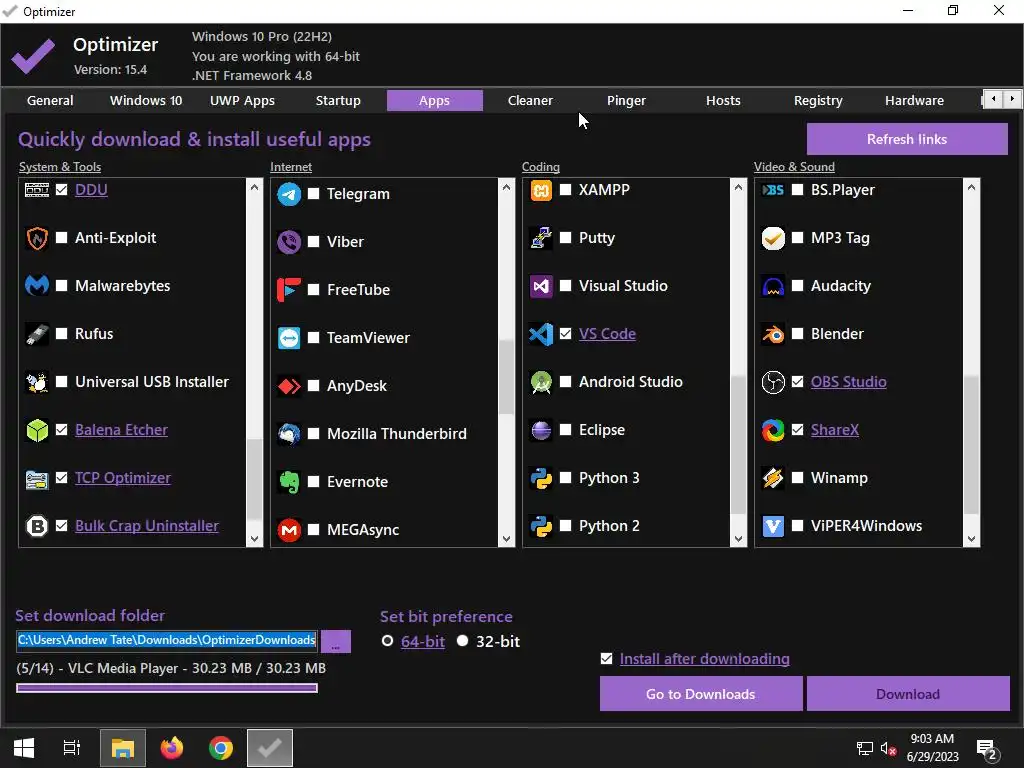Click Coding list scroll-up arrow
The width and height of the screenshot is (1024, 768).
pos(738,187)
